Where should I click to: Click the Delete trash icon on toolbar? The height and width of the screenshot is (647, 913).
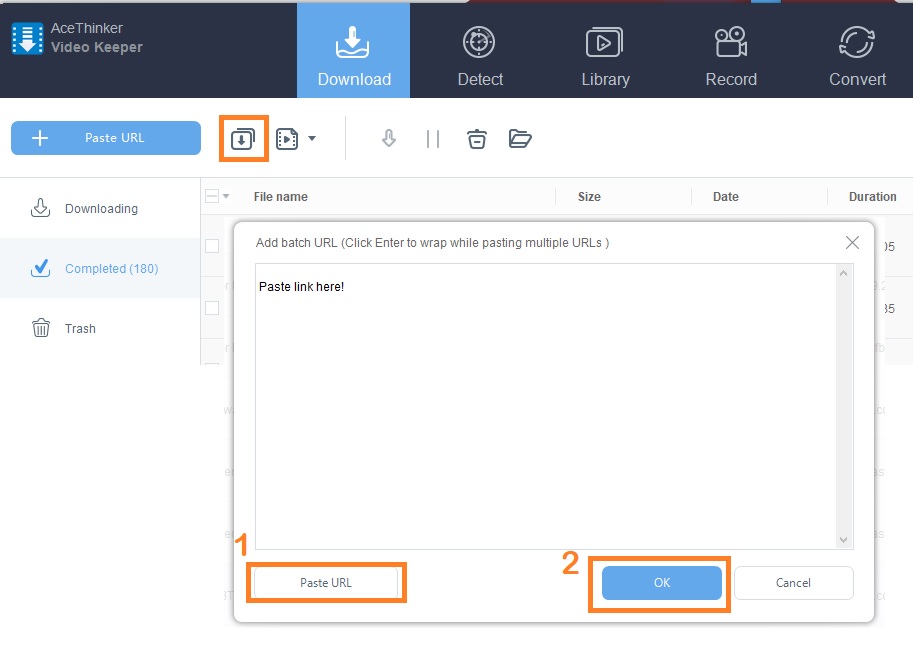pyautogui.click(x=477, y=138)
